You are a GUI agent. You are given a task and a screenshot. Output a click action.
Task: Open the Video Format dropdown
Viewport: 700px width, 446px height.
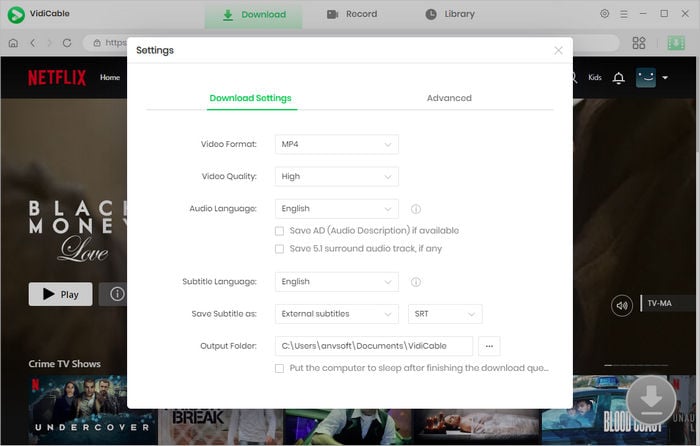point(337,144)
